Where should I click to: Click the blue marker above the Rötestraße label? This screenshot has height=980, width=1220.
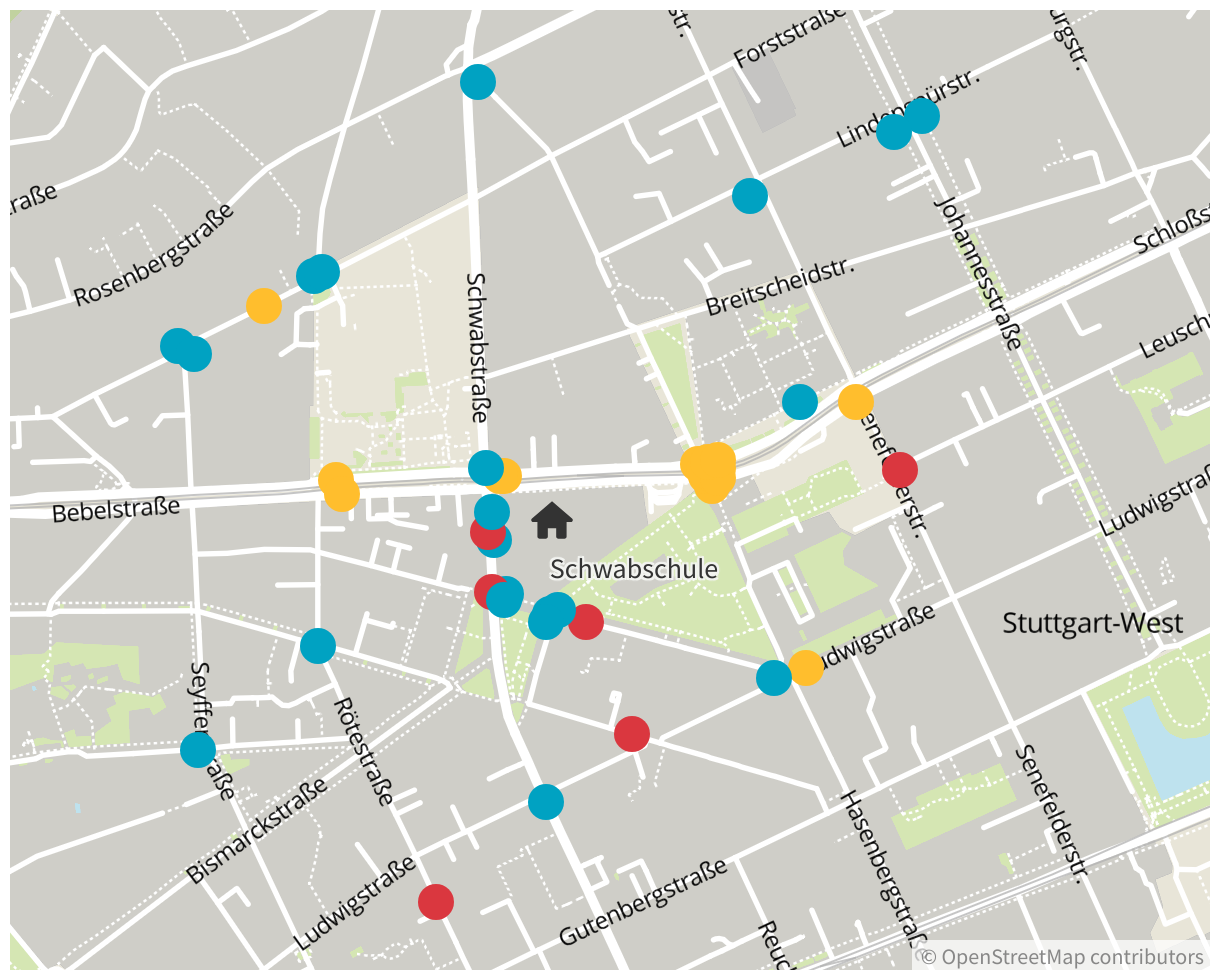point(317,645)
